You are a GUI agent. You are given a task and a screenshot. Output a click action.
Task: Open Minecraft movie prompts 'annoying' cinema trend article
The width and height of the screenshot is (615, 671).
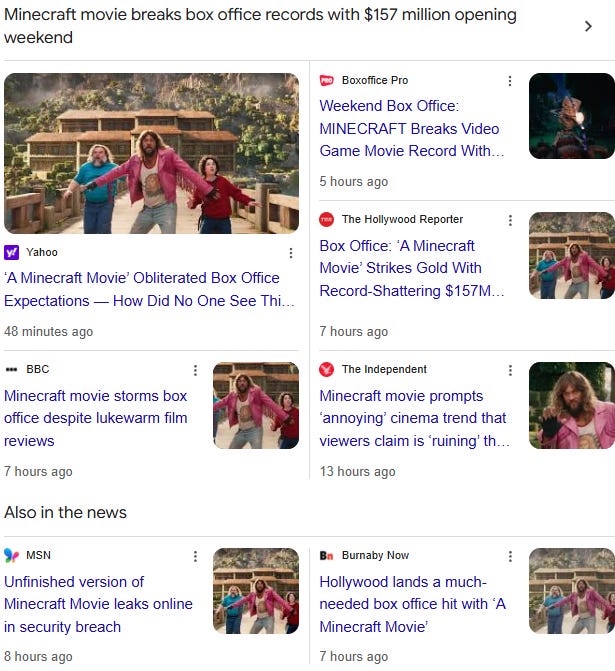coord(414,418)
